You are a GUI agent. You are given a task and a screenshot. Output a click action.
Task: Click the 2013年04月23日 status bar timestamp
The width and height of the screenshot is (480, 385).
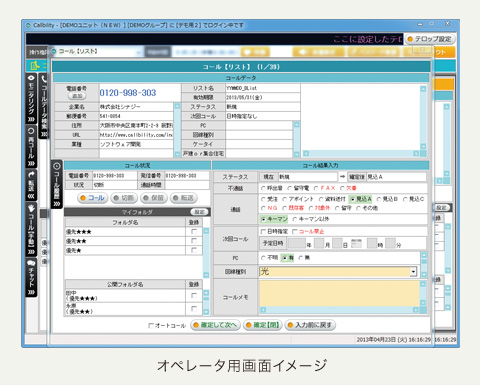pos(394,340)
